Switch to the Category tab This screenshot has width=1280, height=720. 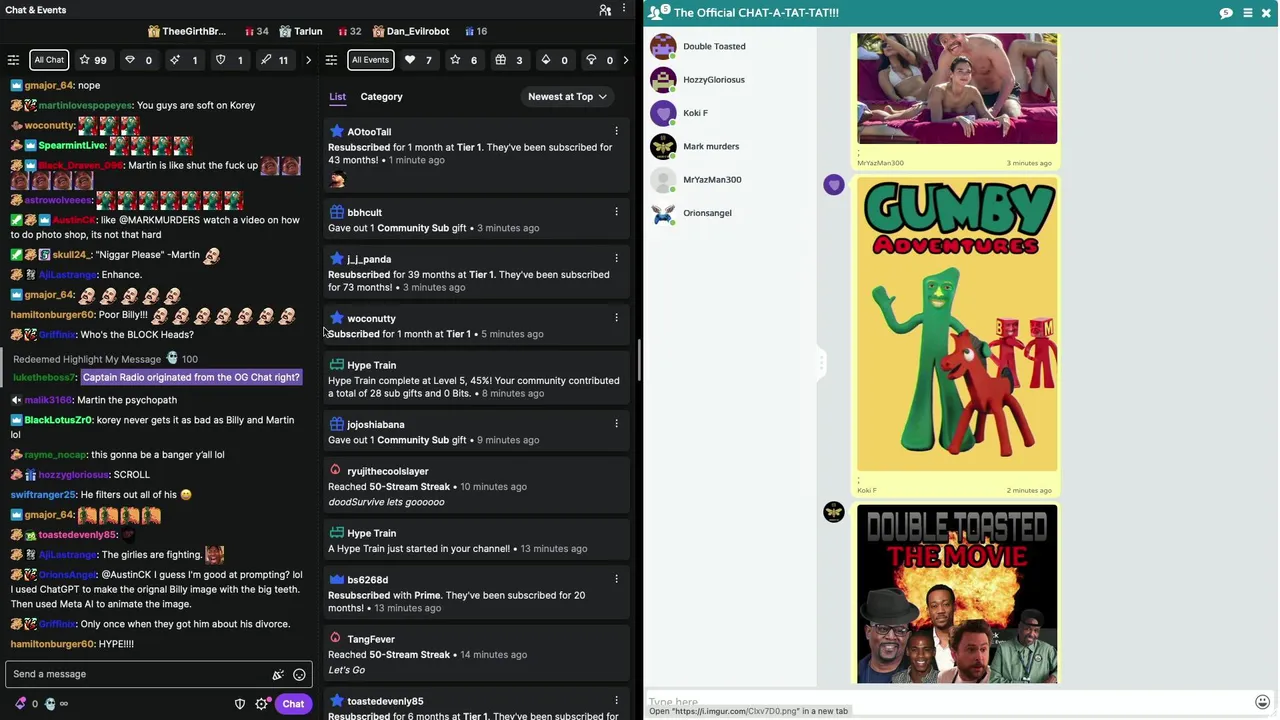[381, 97]
